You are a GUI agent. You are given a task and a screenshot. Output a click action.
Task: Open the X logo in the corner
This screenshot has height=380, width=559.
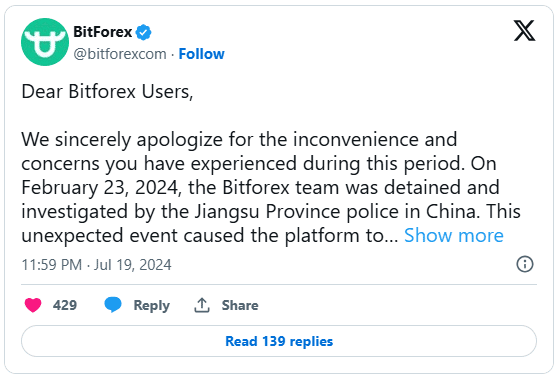pos(524,31)
